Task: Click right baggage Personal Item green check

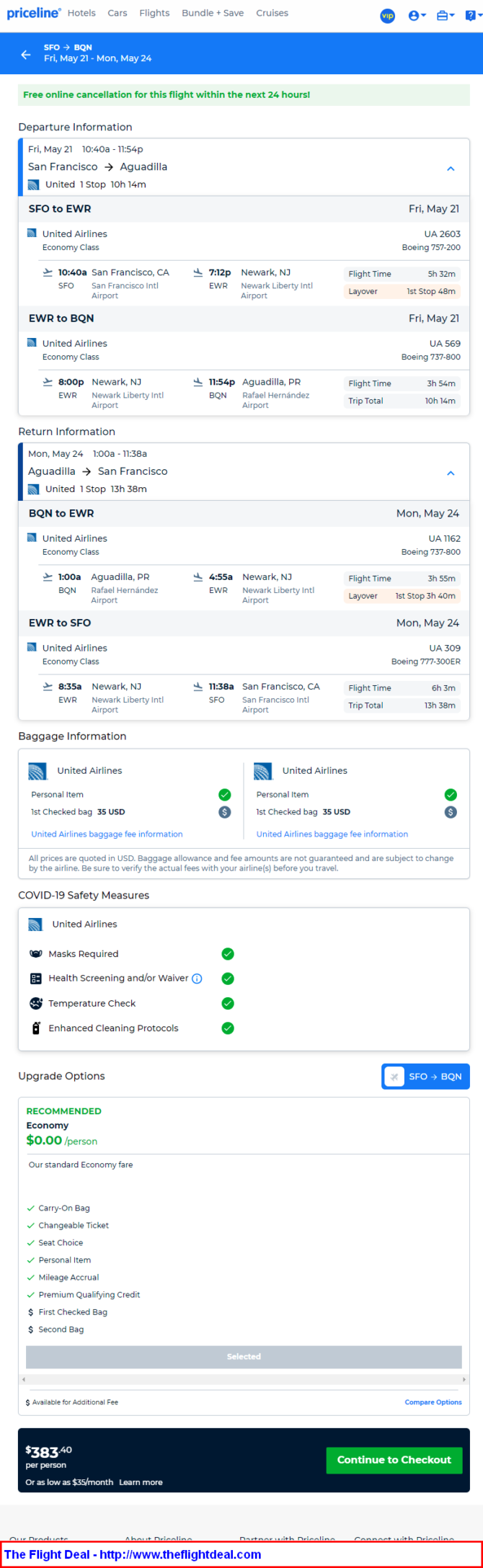Action: click(451, 795)
